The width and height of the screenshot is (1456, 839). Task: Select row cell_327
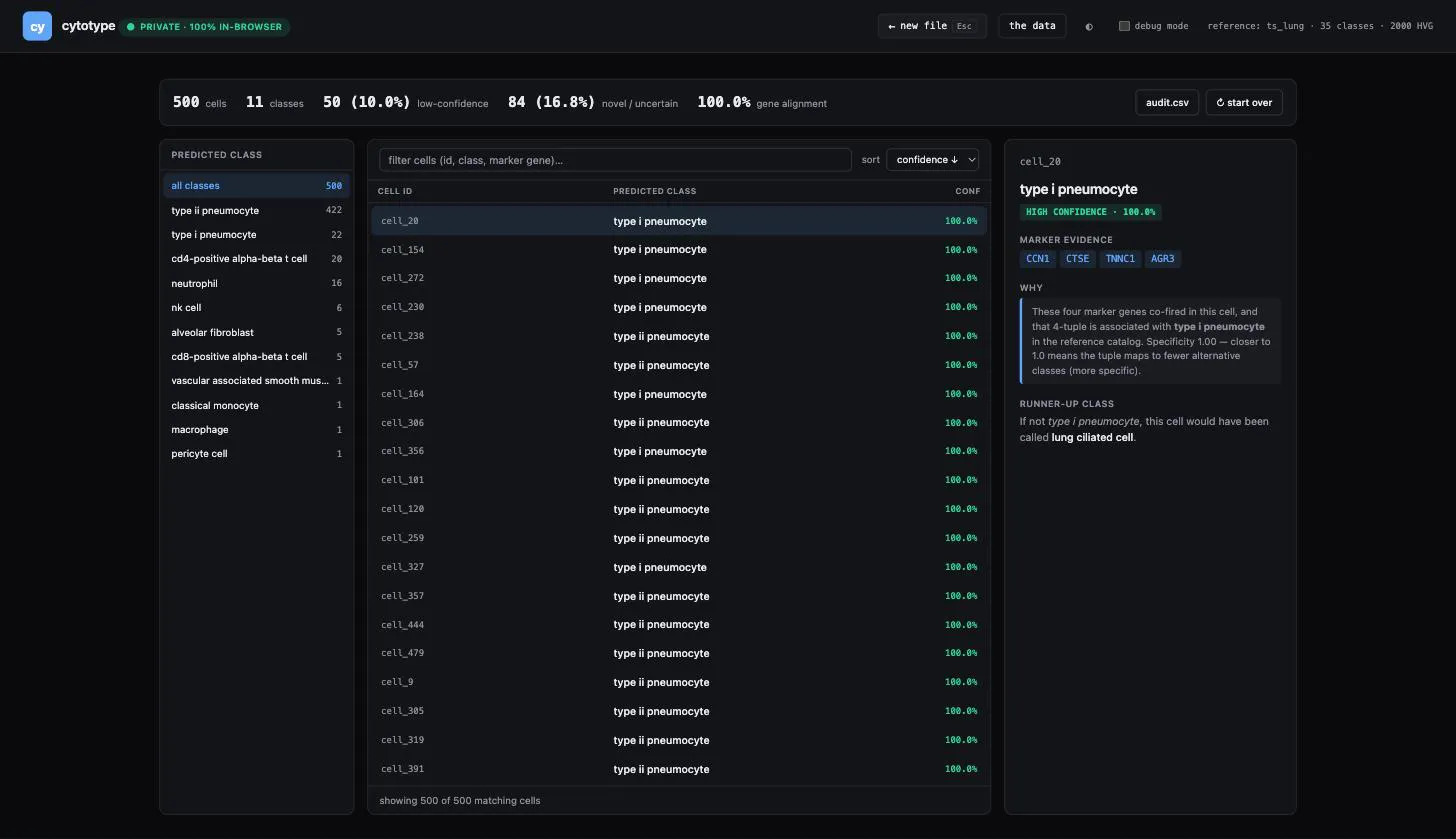click(x=679, y=567)
